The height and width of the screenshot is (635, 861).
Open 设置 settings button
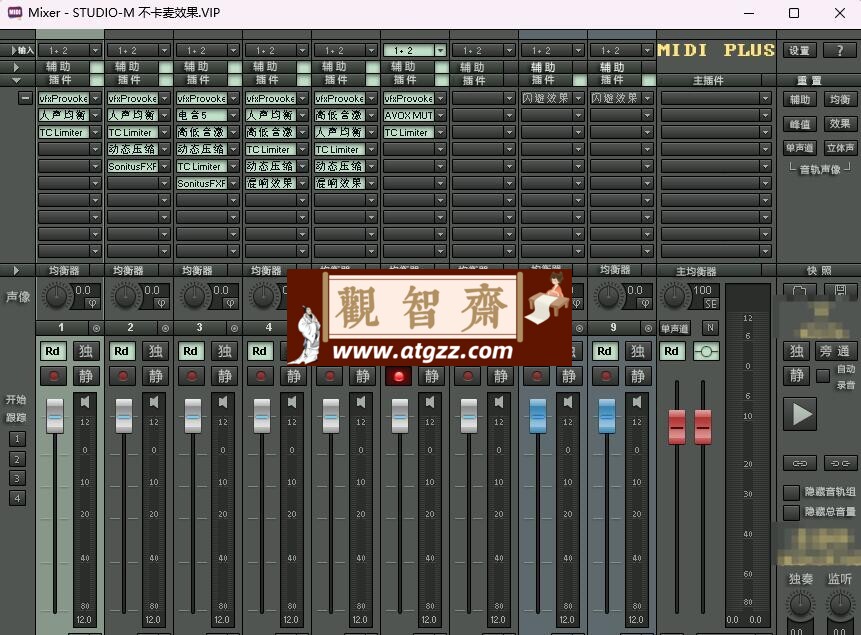tap(800, 51)
